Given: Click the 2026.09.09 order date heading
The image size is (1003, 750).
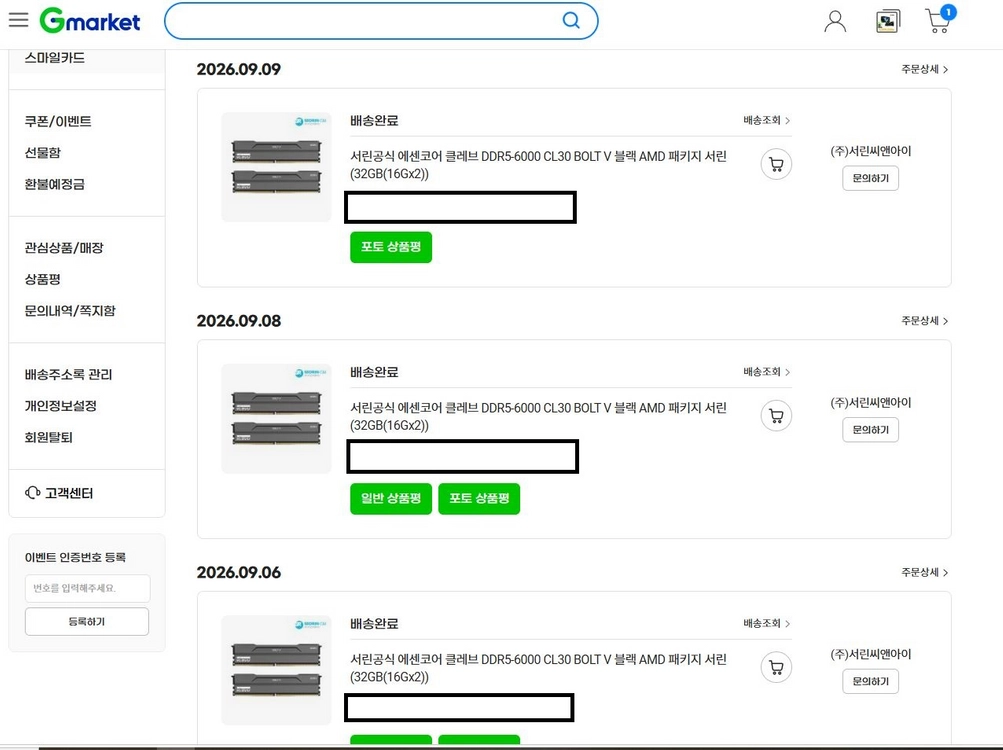Looking at the screenshot, I should pos(239,69).
